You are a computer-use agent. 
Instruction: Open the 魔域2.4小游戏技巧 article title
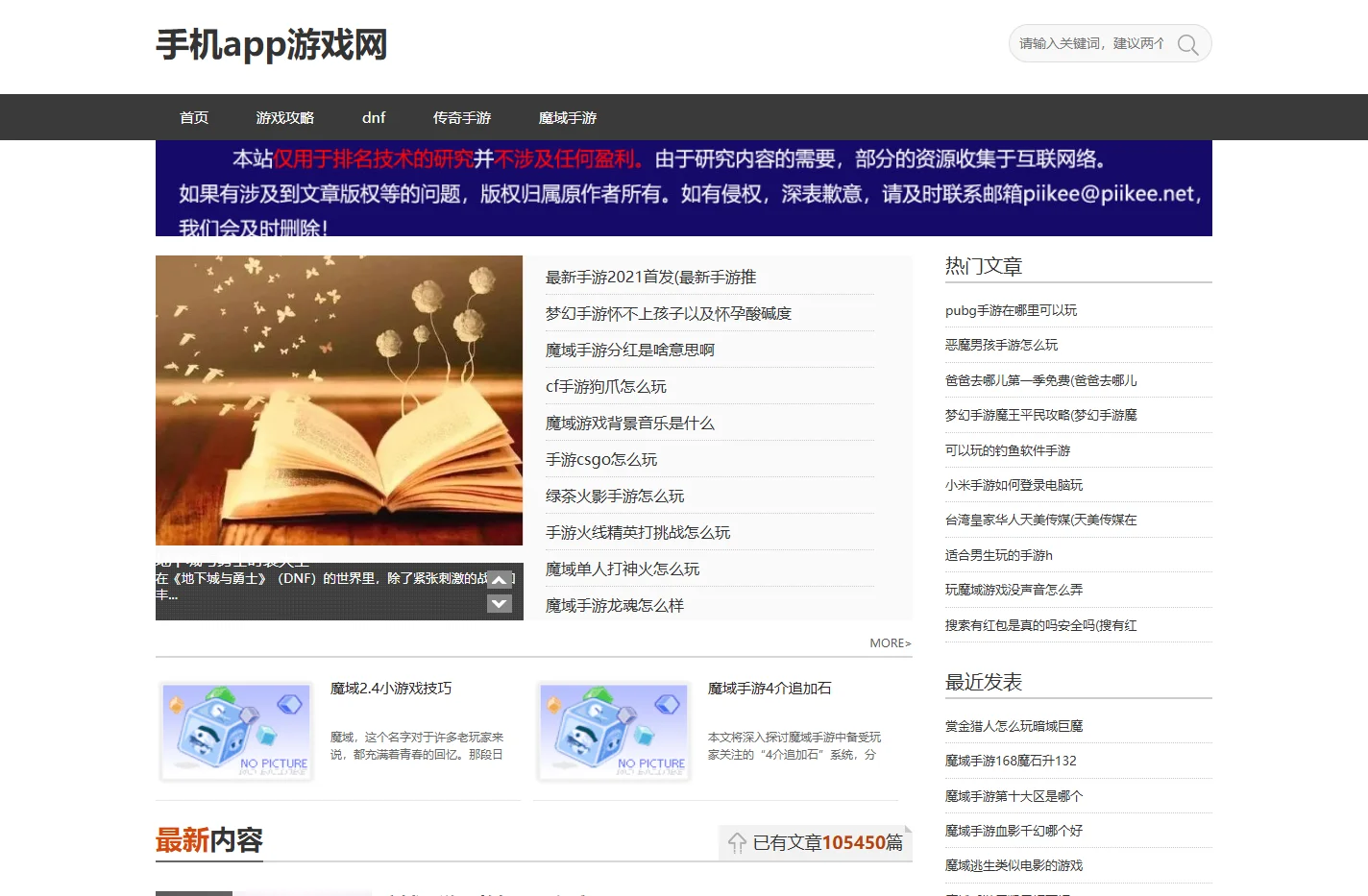391,689
